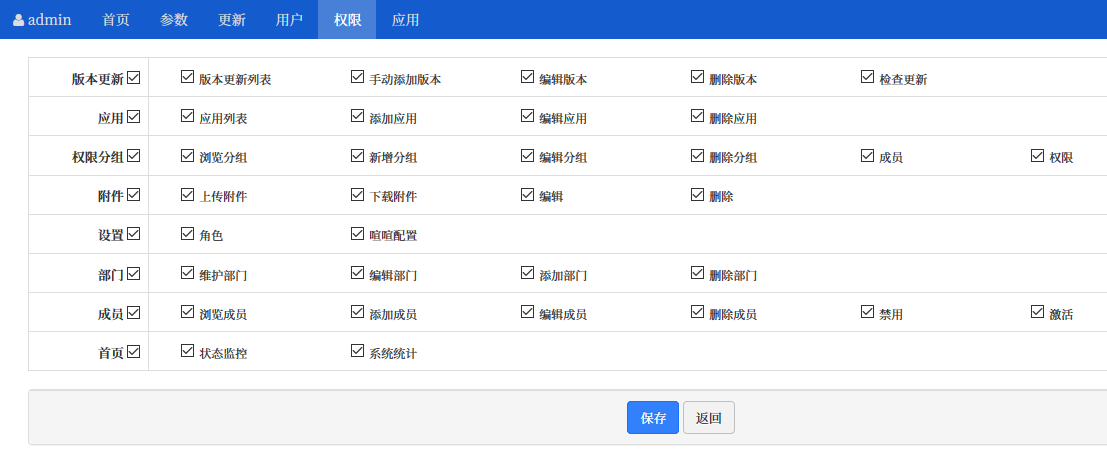This screenshot has width=1107, height=468.
Task: Uncheck the 检查更新 checkbox
Action: point(868,77)
